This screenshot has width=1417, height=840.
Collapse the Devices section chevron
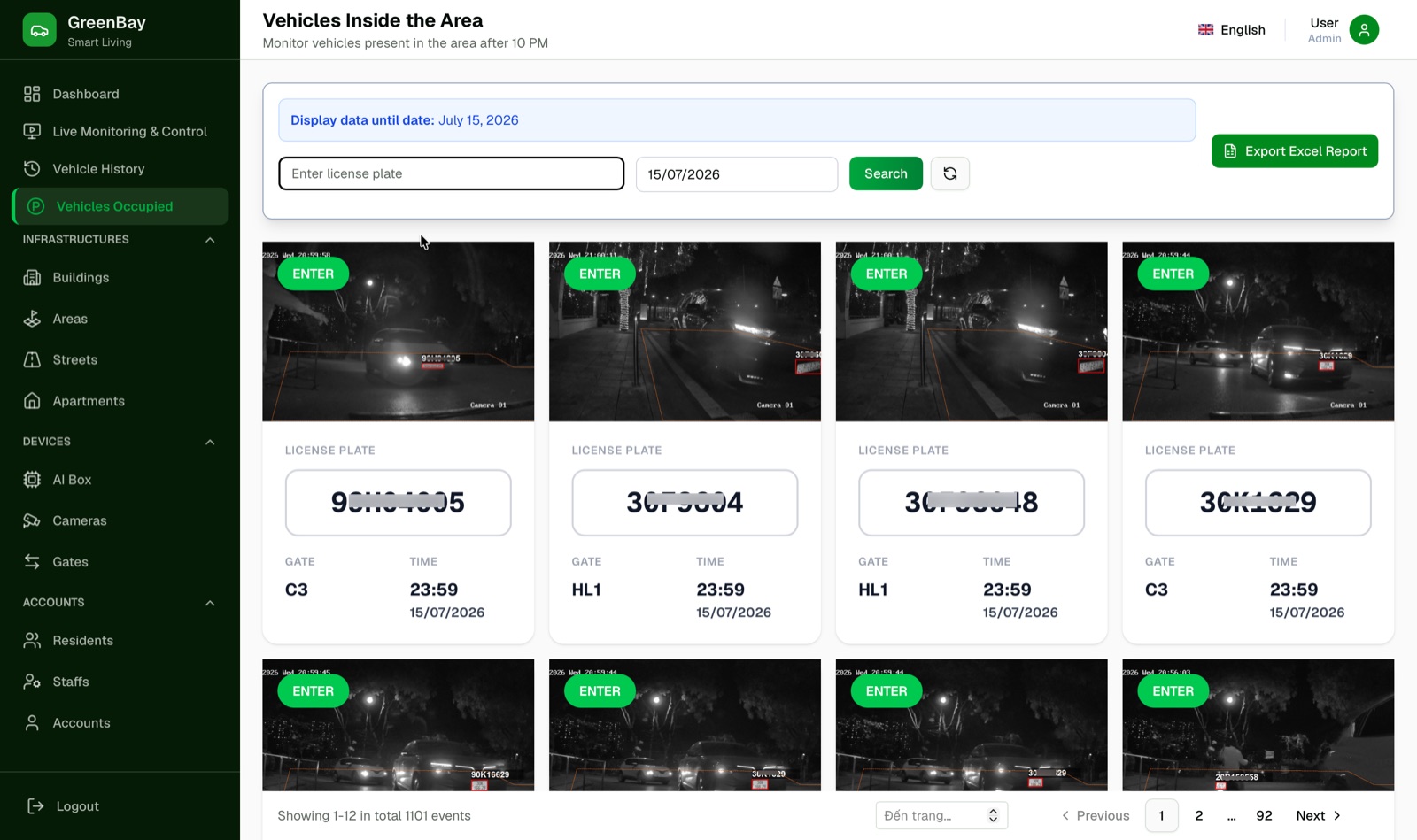coord(210,442)
